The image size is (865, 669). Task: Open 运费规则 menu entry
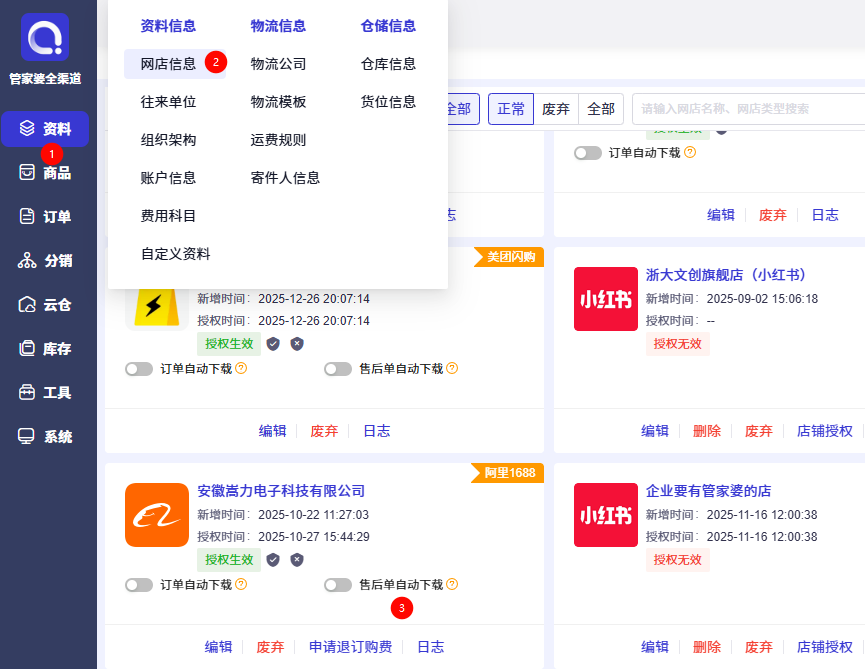(x=278, y=140)
